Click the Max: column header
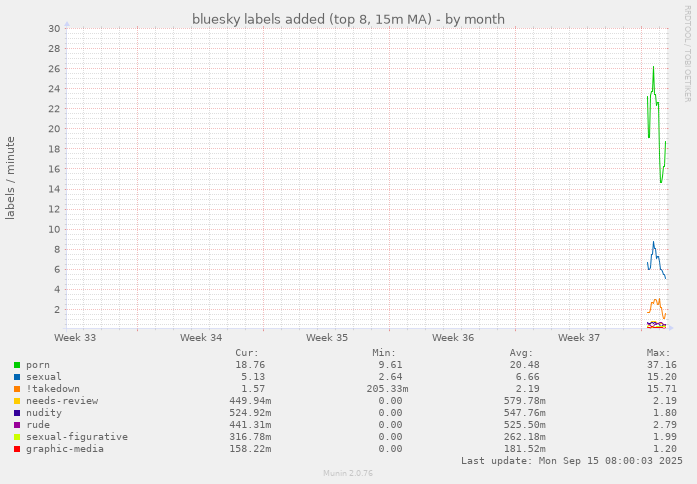697x484 pixels. click(658, 353)
